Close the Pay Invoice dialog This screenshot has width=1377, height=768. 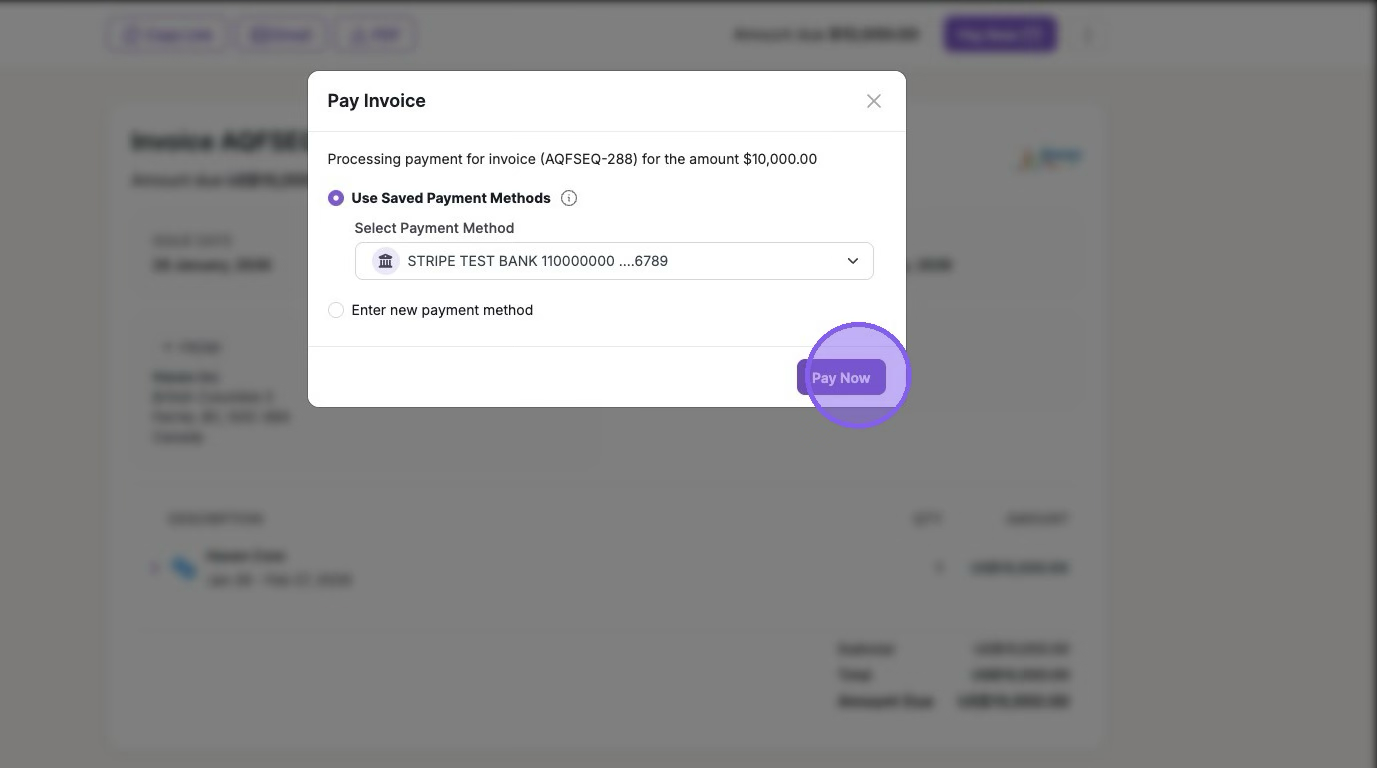tap(874, 101)
